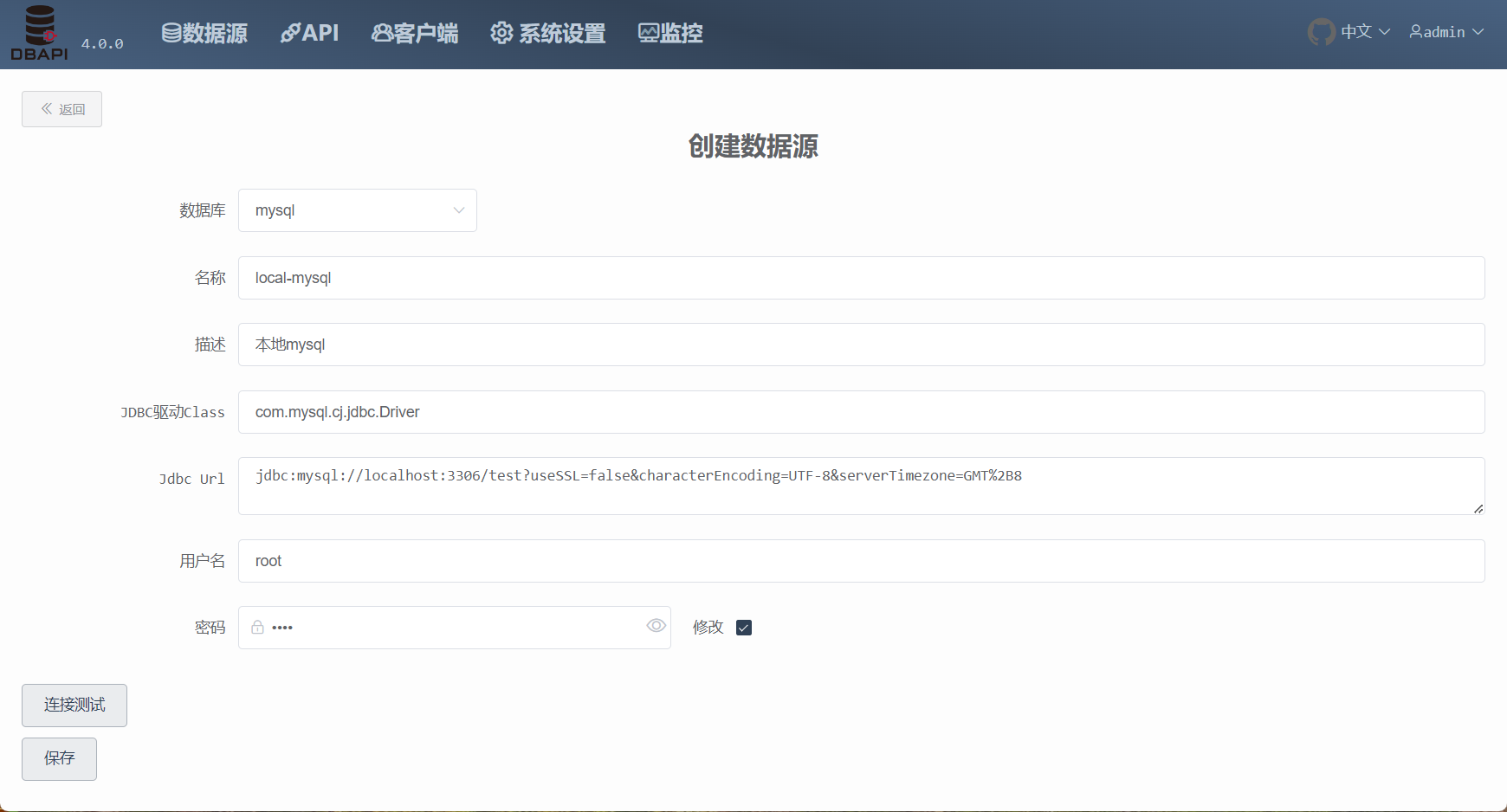This screenshot has width=1507, height=812.
Task: Click the 4.0.0 version text
Action: [x=102, y=43]
